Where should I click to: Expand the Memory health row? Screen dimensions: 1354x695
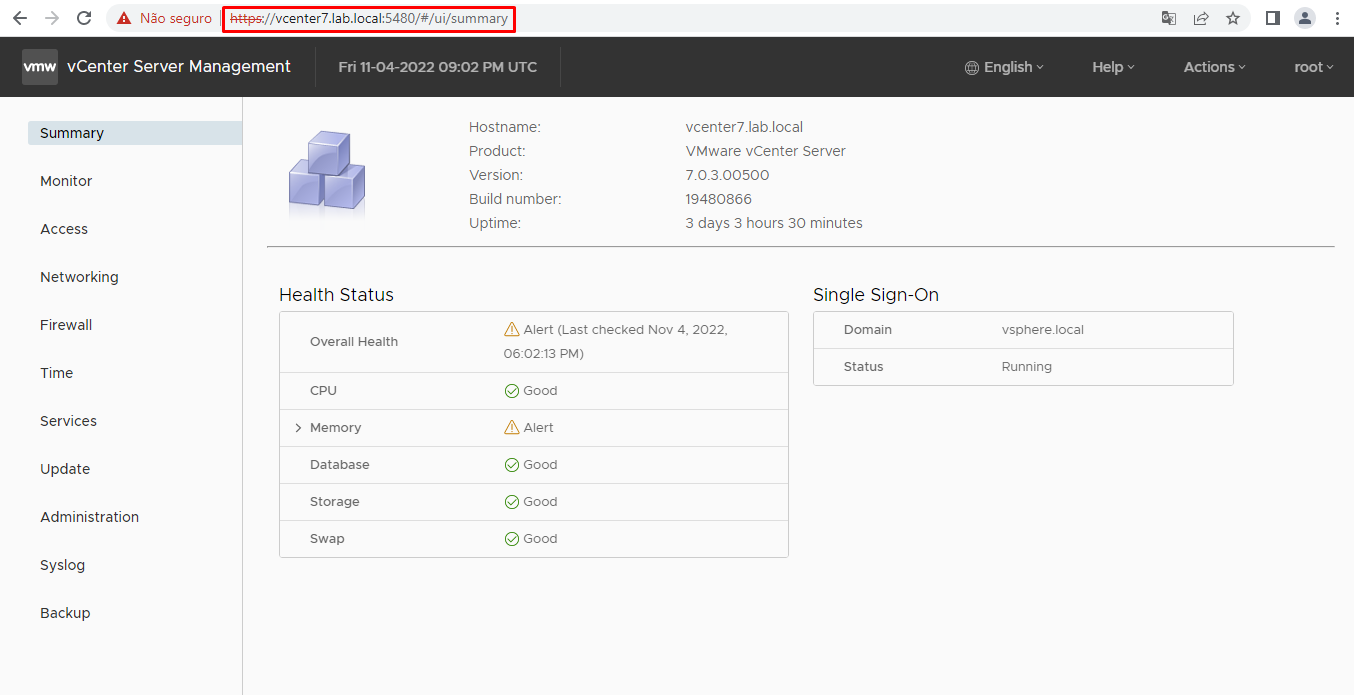[298, 428]
